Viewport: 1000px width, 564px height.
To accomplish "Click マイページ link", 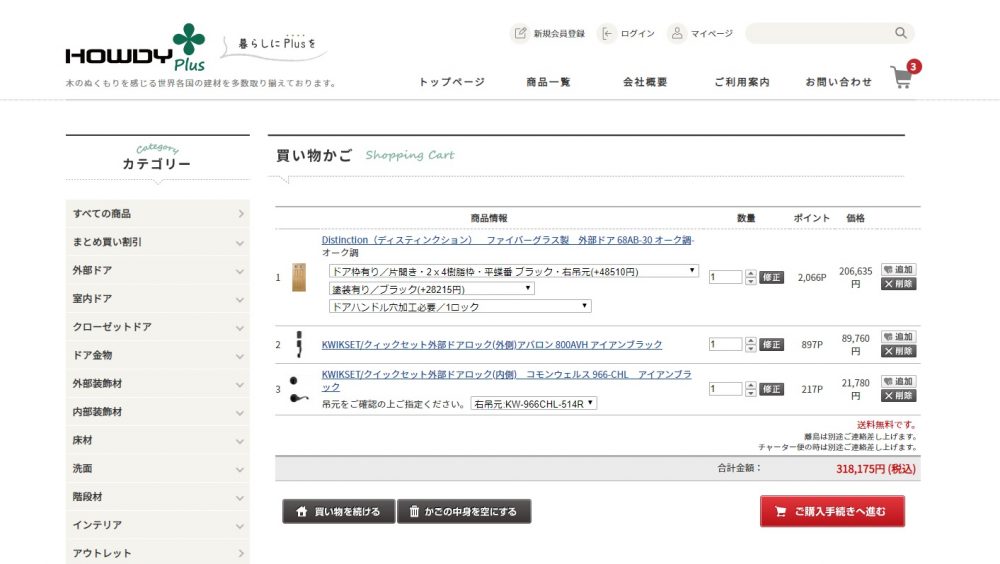I will tap(712, 33).
